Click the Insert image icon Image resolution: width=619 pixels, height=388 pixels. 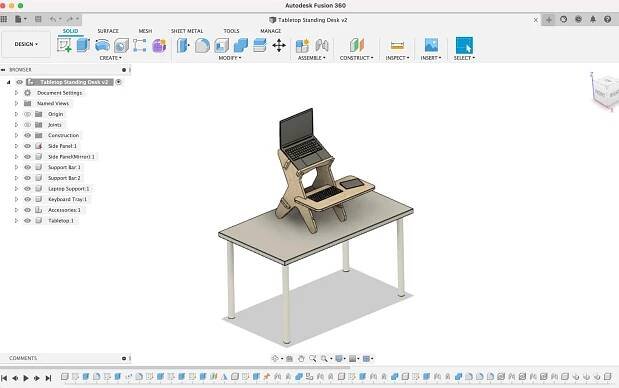click(431, 45)
